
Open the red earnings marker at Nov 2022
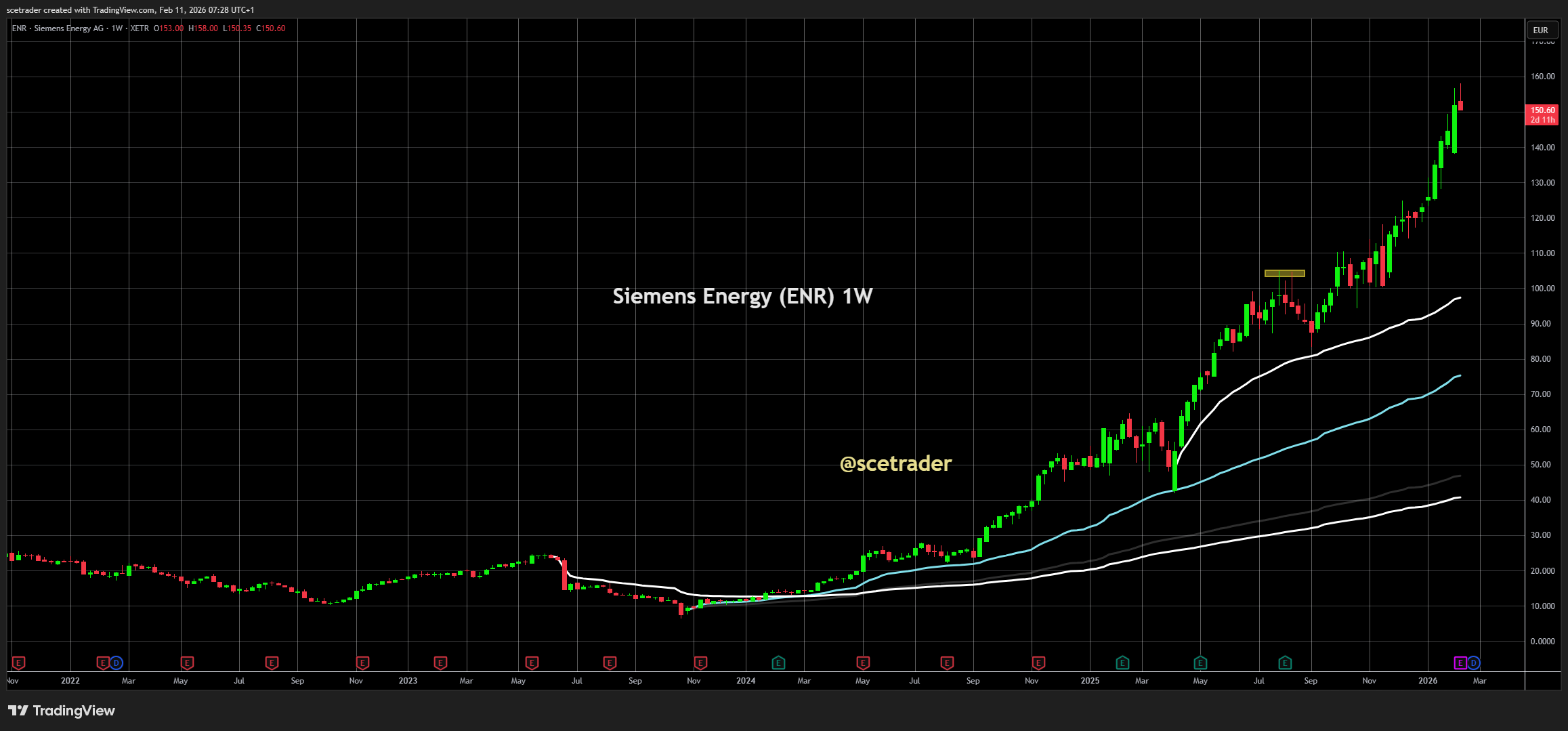(x=362, y=663)
